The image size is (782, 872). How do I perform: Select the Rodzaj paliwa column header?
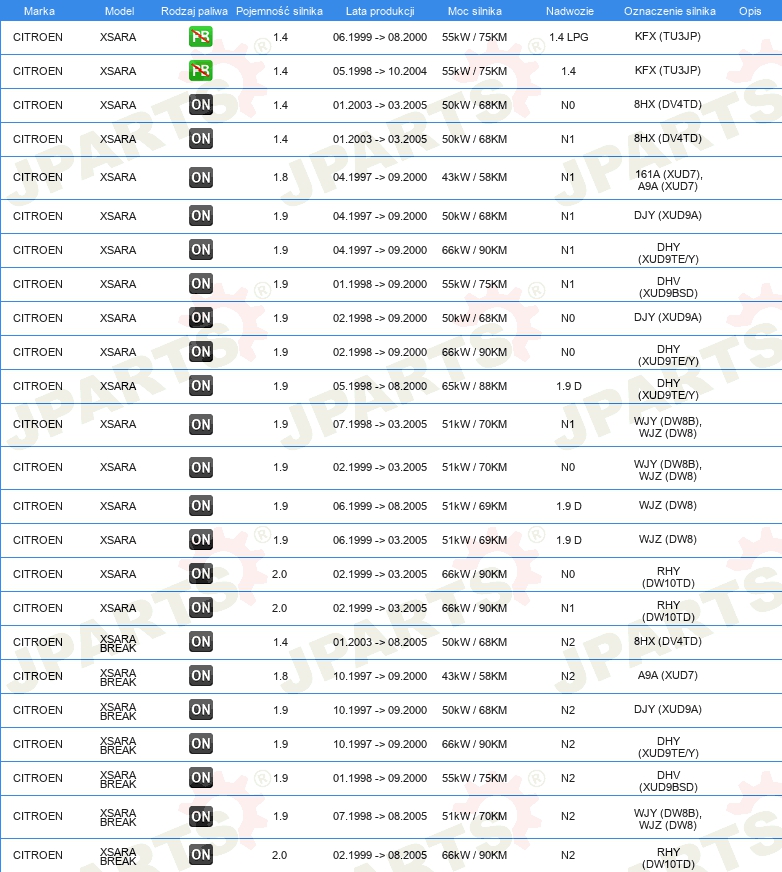pos(194,11)
